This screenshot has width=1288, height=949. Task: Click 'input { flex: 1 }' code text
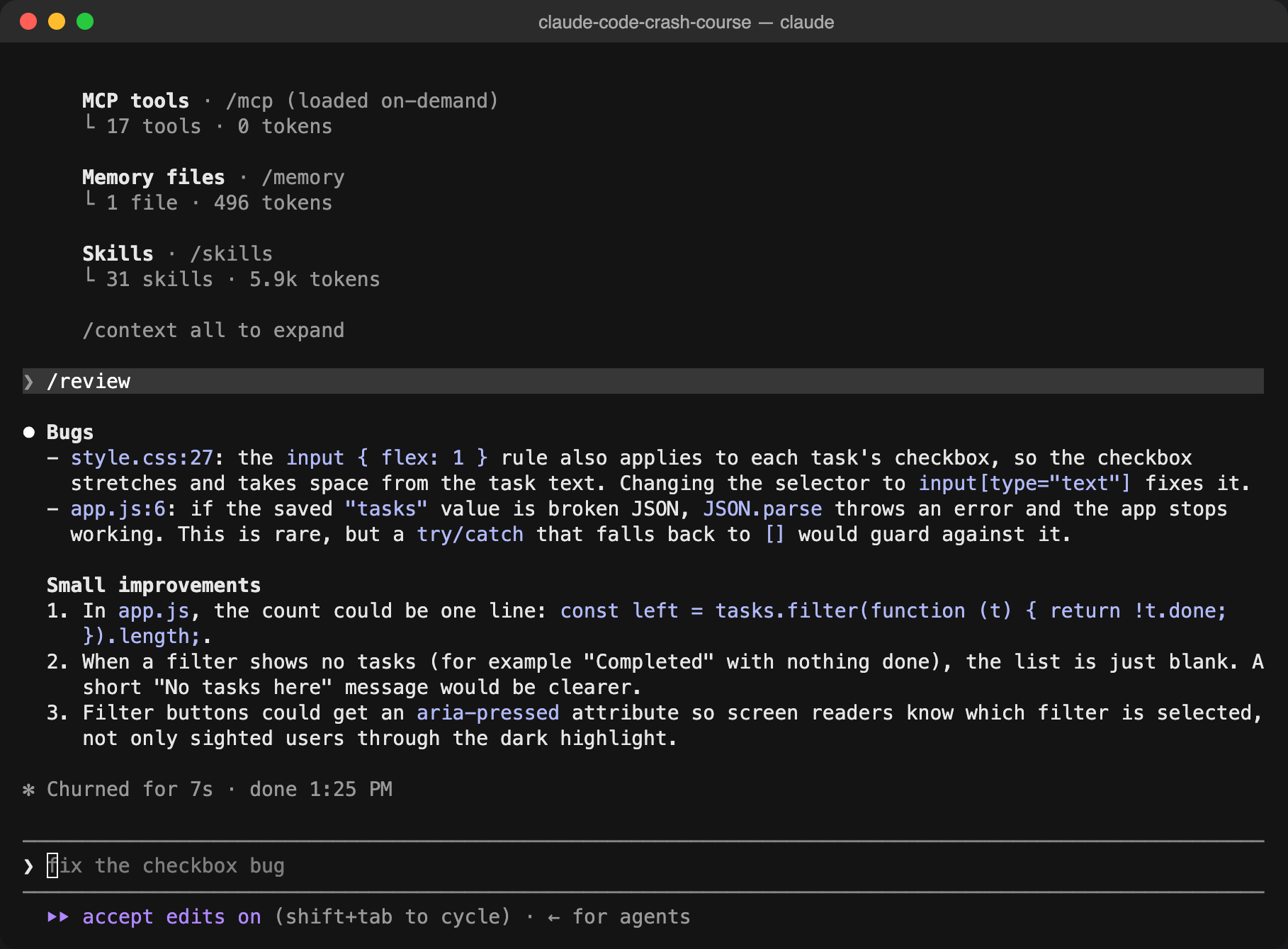tap(387, 458)
